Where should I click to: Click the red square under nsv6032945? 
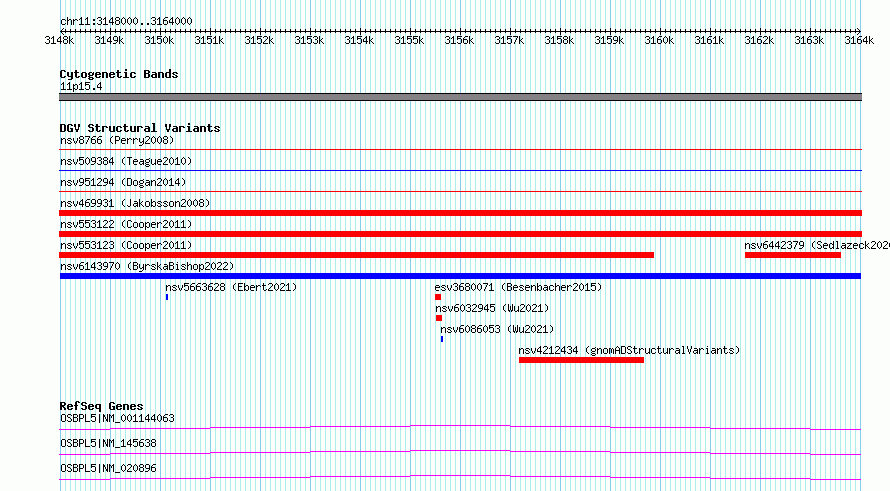coord(439,318)
